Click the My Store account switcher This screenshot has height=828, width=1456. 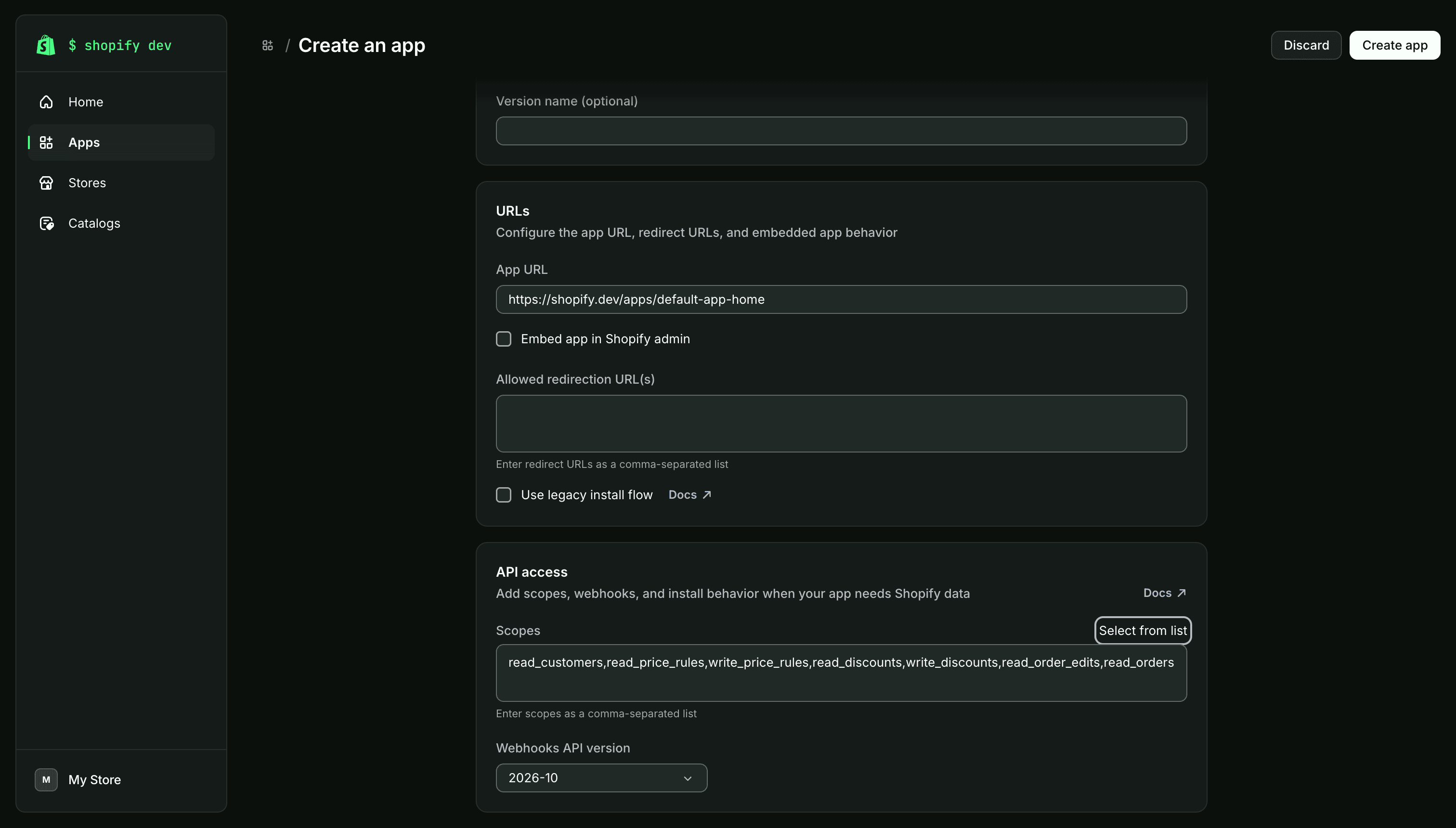click(121, 780)
